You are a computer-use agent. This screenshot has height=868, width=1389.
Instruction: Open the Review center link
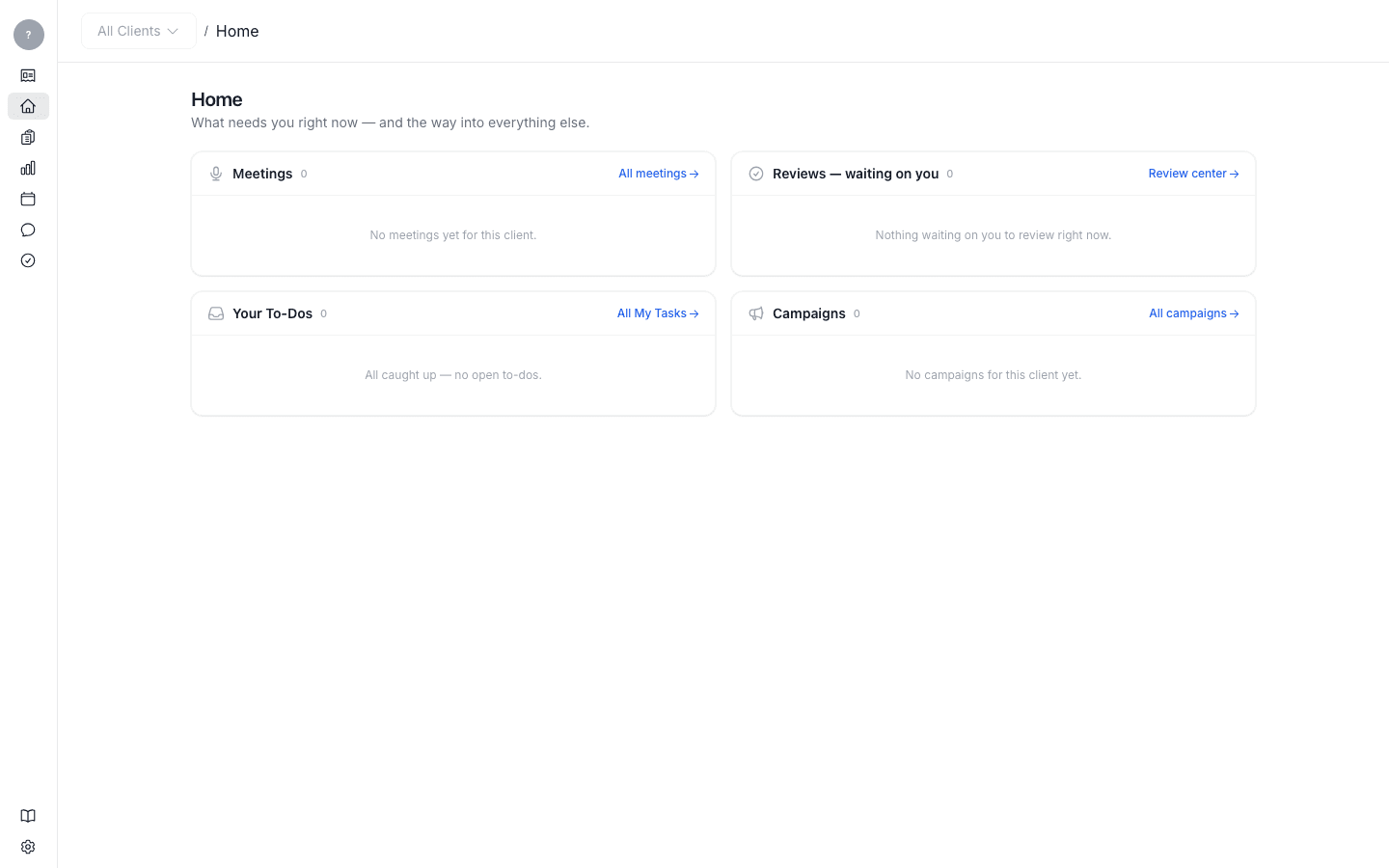tap(1193, 174)
